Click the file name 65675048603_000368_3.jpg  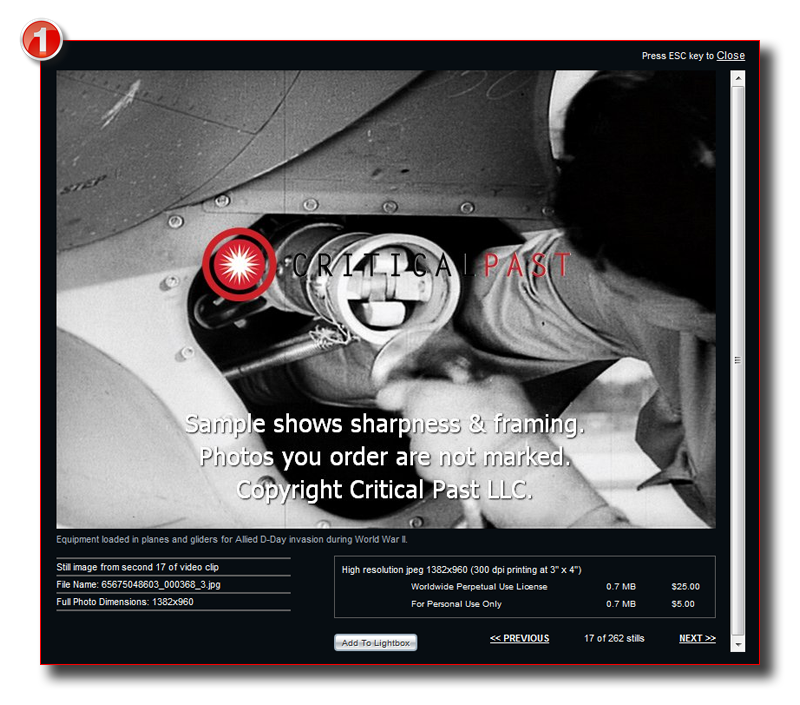tap(161, 585)
